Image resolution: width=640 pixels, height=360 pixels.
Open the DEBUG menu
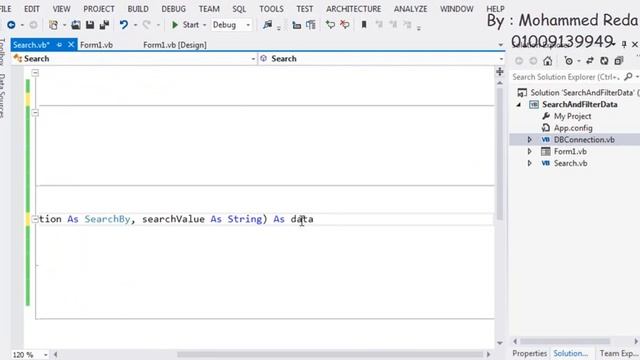(x=173, y=9)
